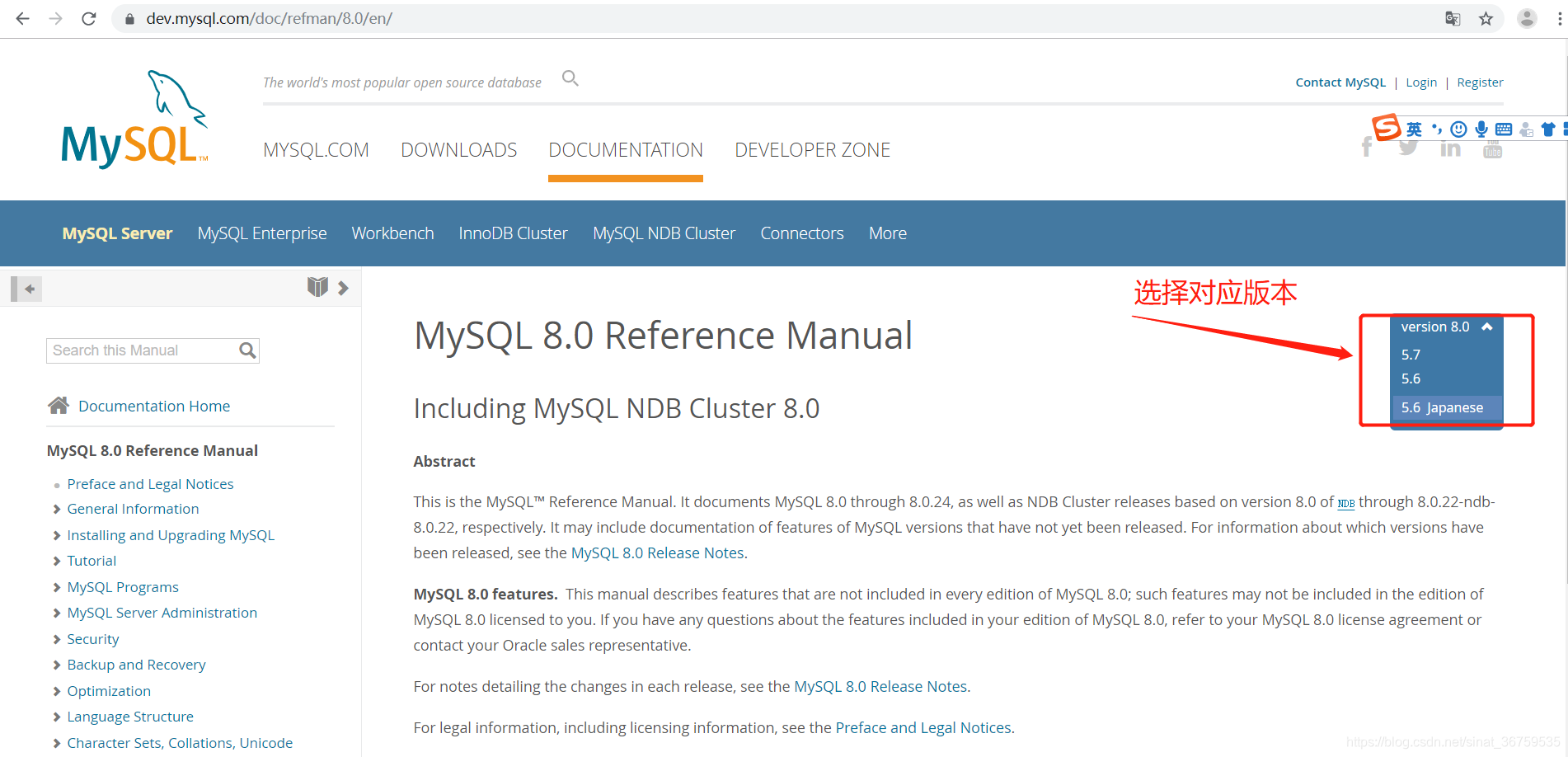
Task: Open site search magnifier icon
Action: pos(570,78)
